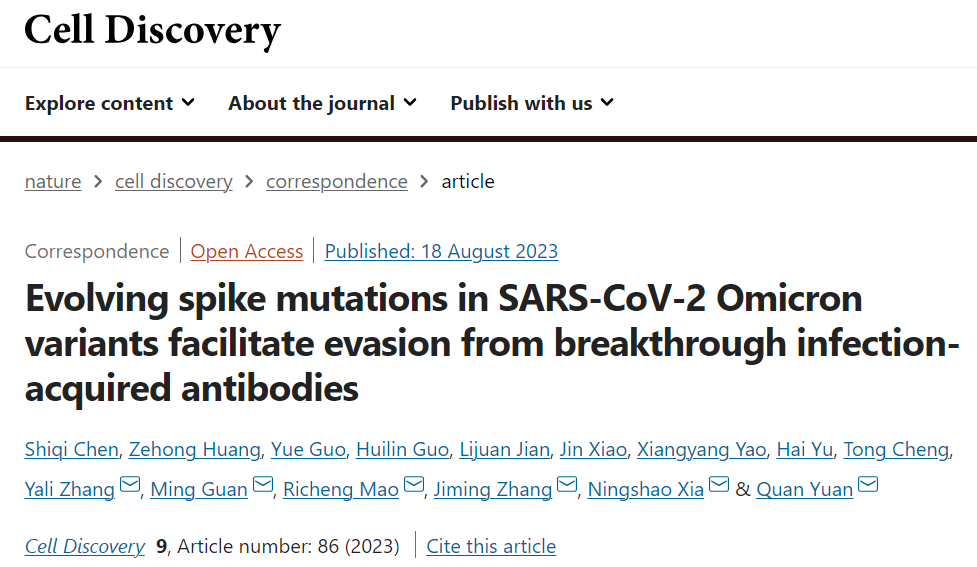Click the envelope icon after Jiming Zhang
The image size is (977, 567).
tap(567, 487)
